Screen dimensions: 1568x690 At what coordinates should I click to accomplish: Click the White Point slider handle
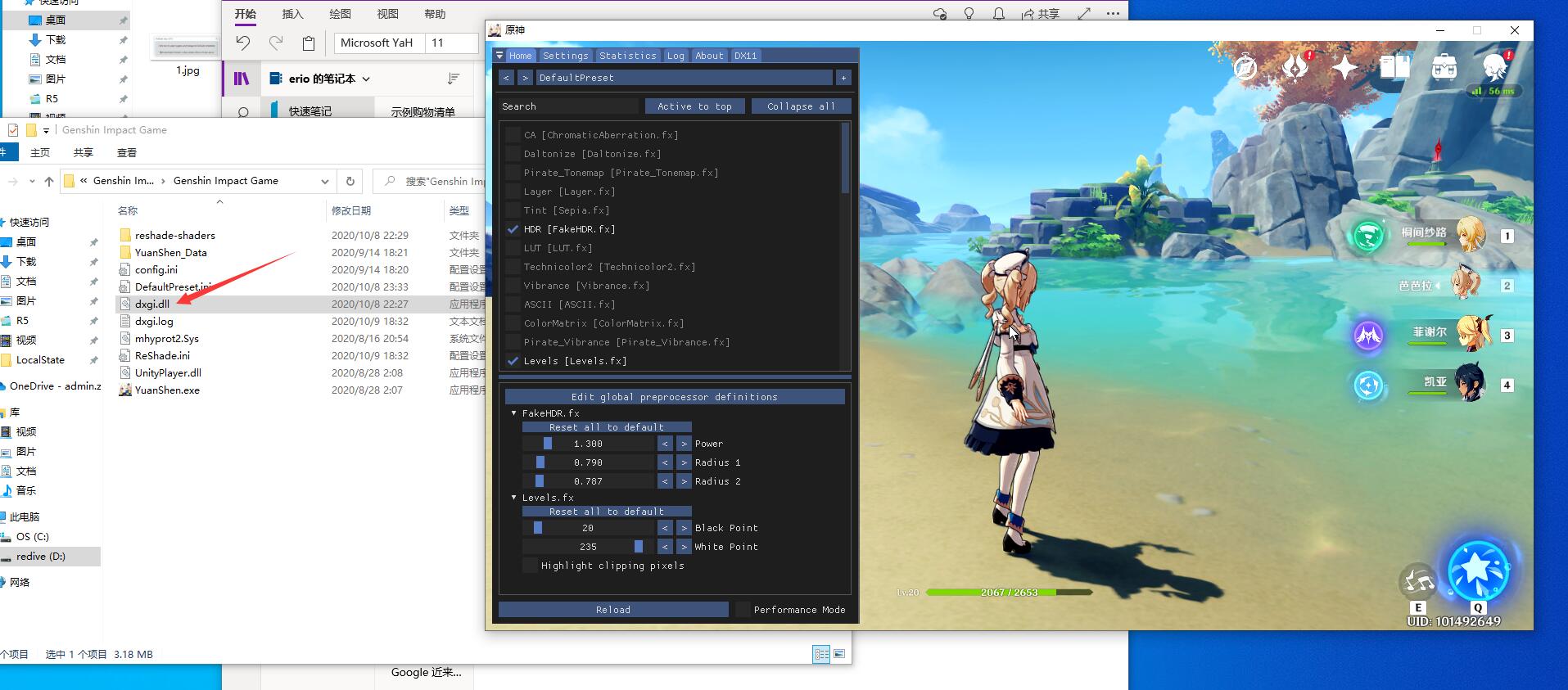tap(639, 547)
